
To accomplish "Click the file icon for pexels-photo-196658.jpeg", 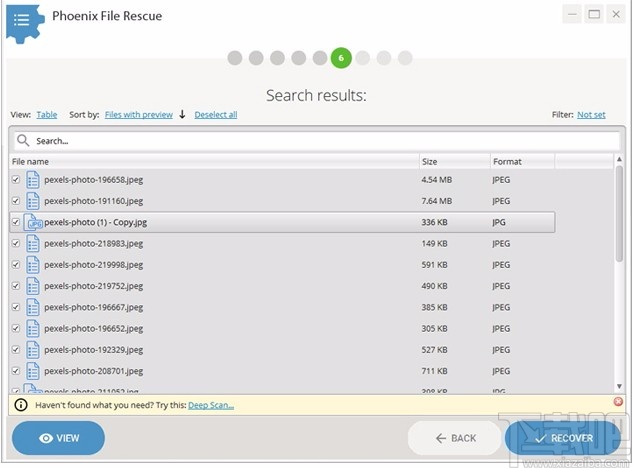I will tap(33, 180).
